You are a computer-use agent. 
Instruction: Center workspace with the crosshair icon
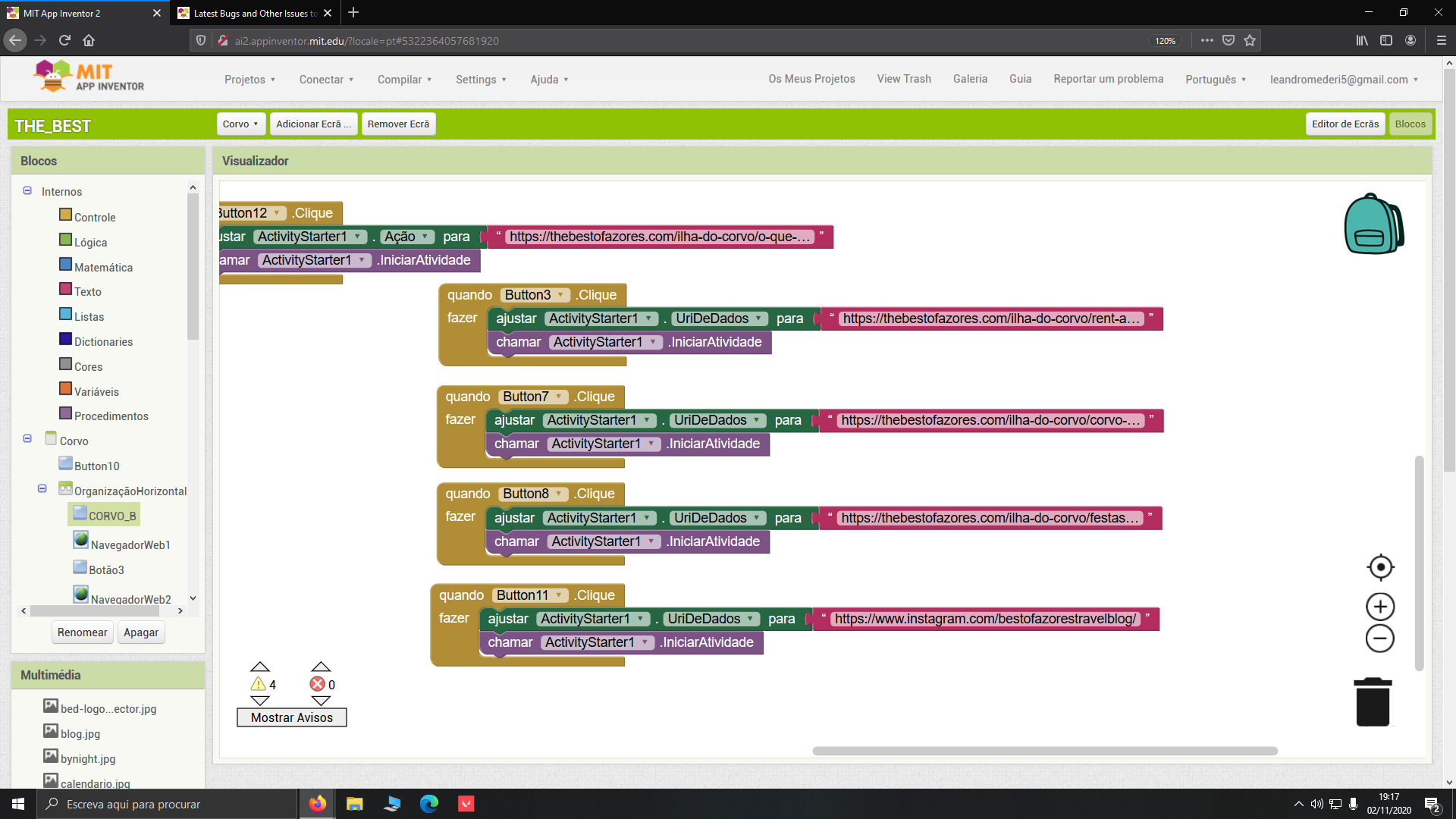1380,567
